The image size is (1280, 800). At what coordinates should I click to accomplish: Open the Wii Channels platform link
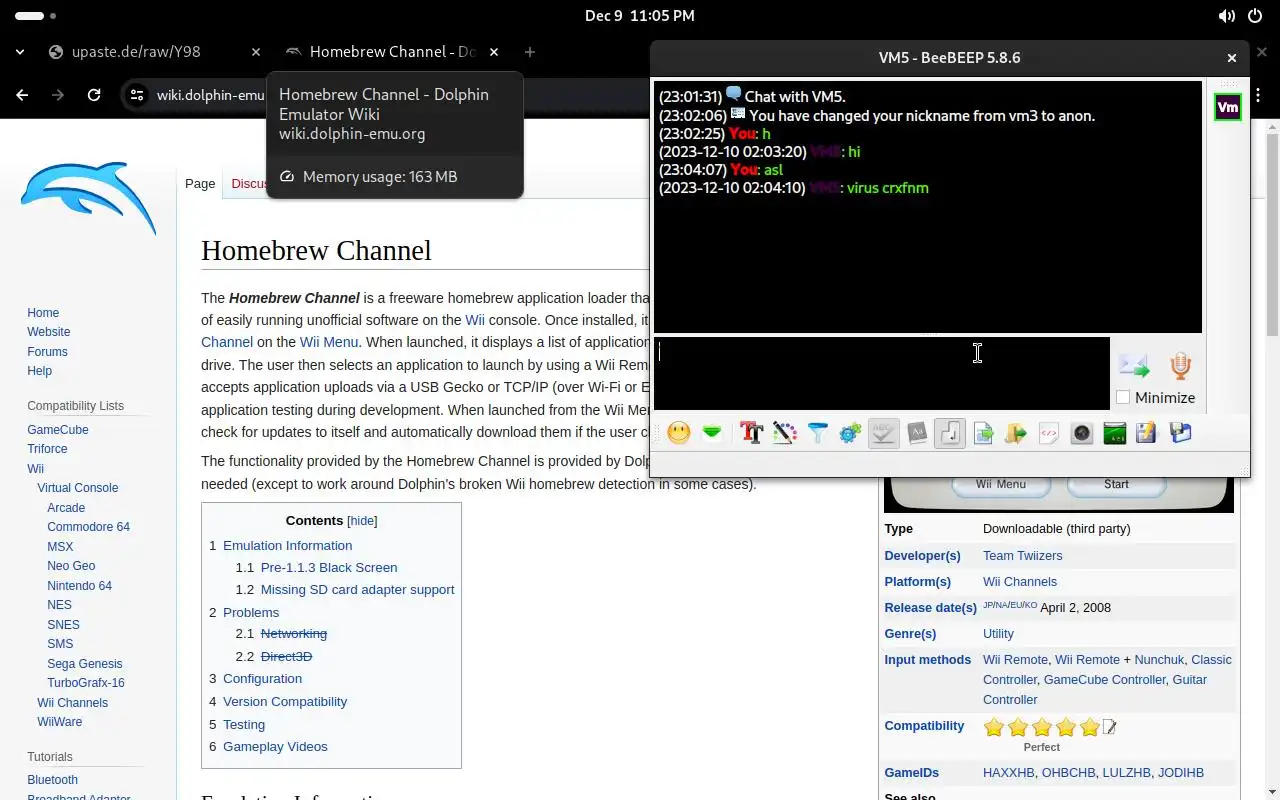click(1020, 581)
